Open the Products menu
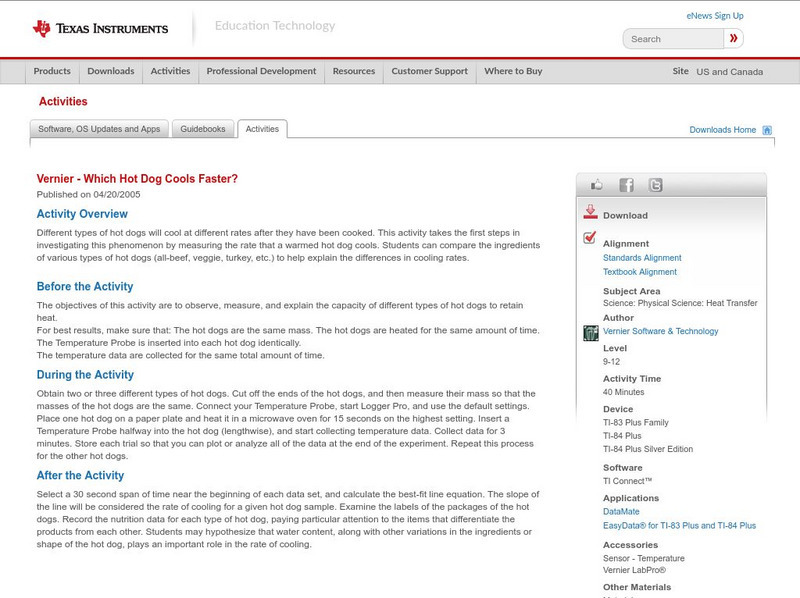800x598 pixels. click(52, 71)
